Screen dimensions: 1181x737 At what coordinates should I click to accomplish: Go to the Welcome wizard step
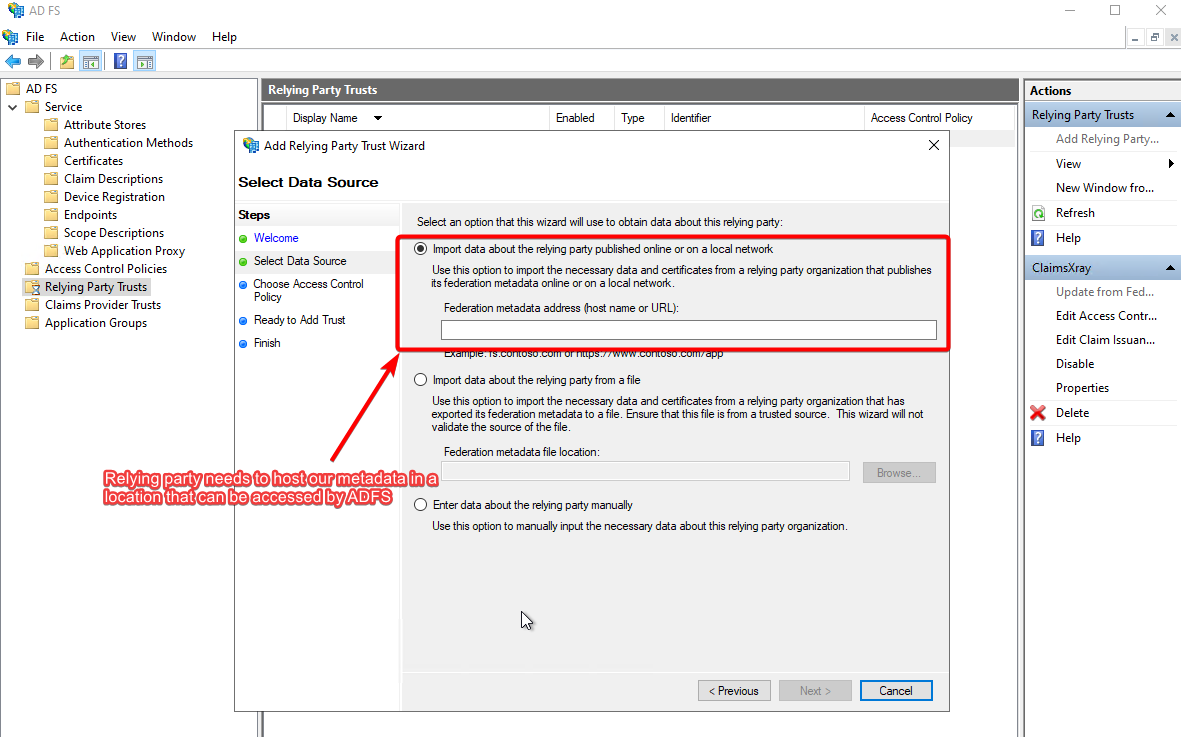pos(276,238)
